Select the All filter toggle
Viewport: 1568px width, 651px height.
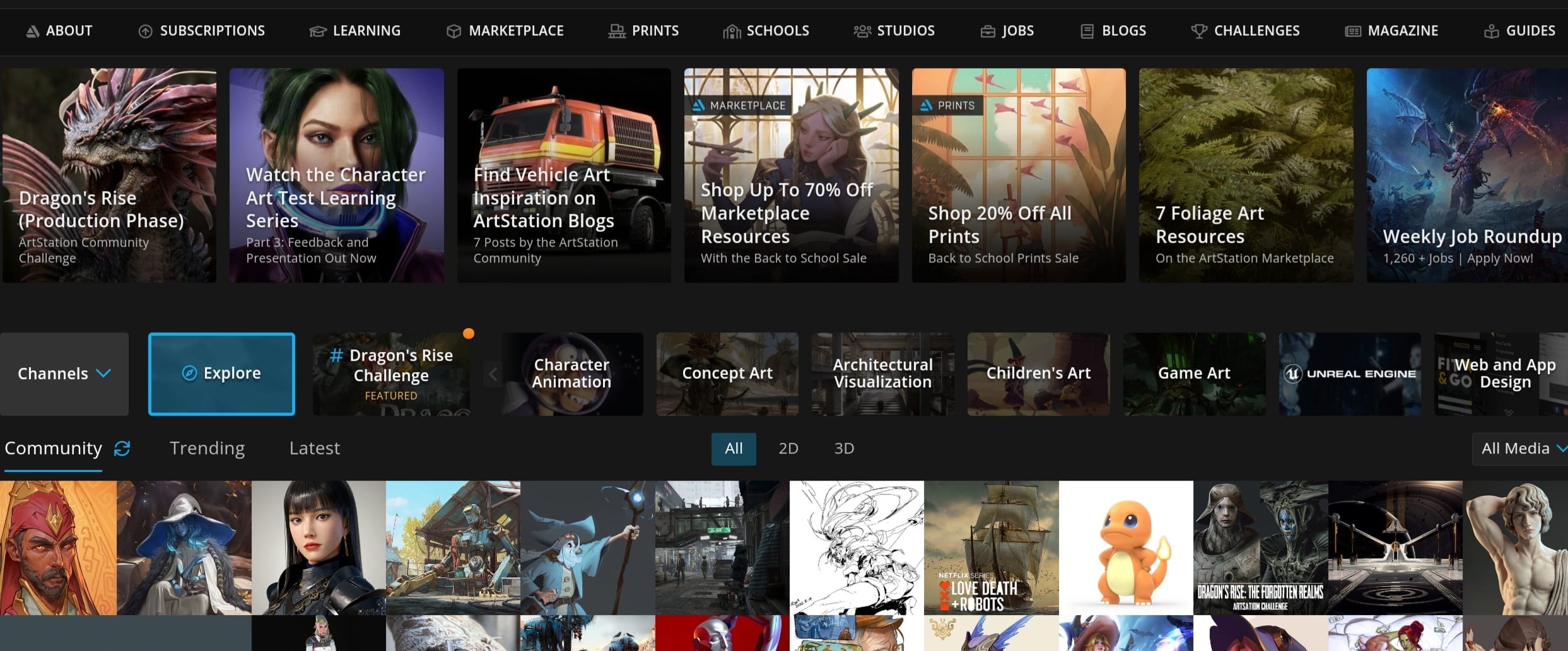pos(734,449)
